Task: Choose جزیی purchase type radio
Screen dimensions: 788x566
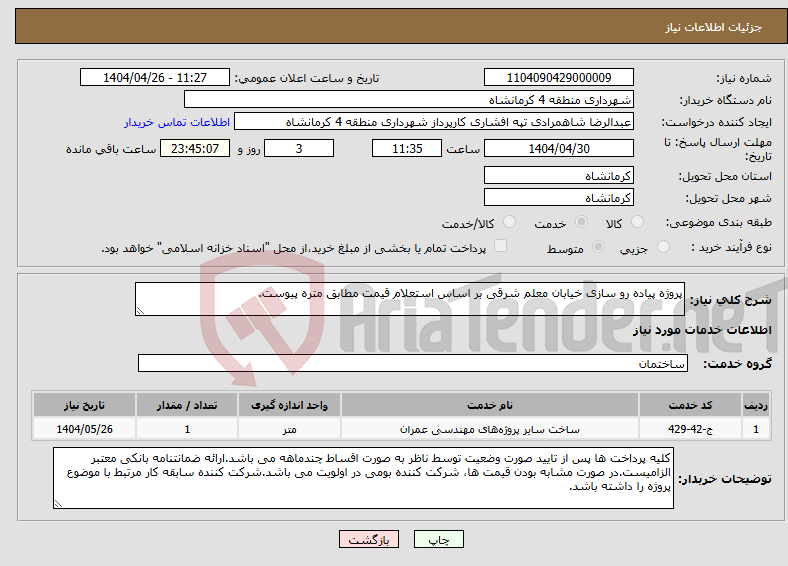Action: pyautogui.click(x=663, y=246)
